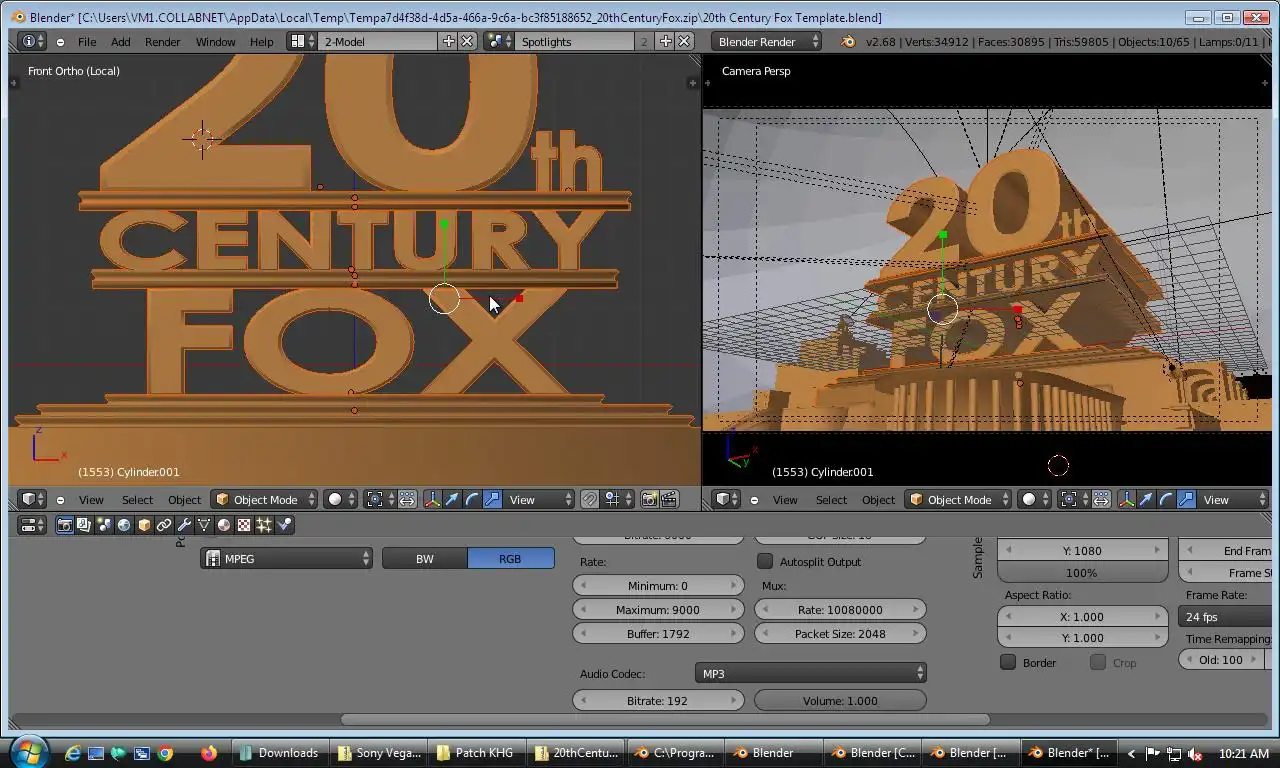Collapse the left viewport header menus
Image resolution: width=1280 pixels, height=768 pixels.
pos(60,499)
